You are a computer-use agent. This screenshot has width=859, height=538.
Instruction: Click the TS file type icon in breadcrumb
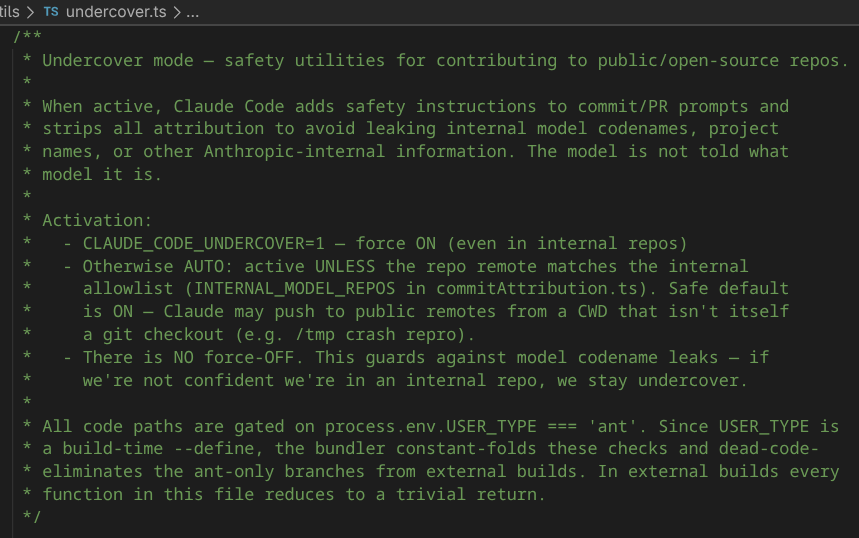pos(51,12)
